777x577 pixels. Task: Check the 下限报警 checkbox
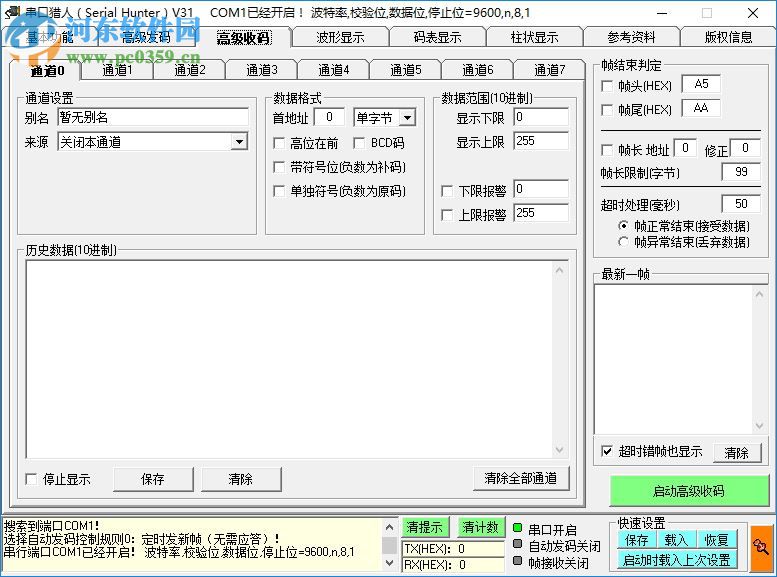click(x=446, y=191)
